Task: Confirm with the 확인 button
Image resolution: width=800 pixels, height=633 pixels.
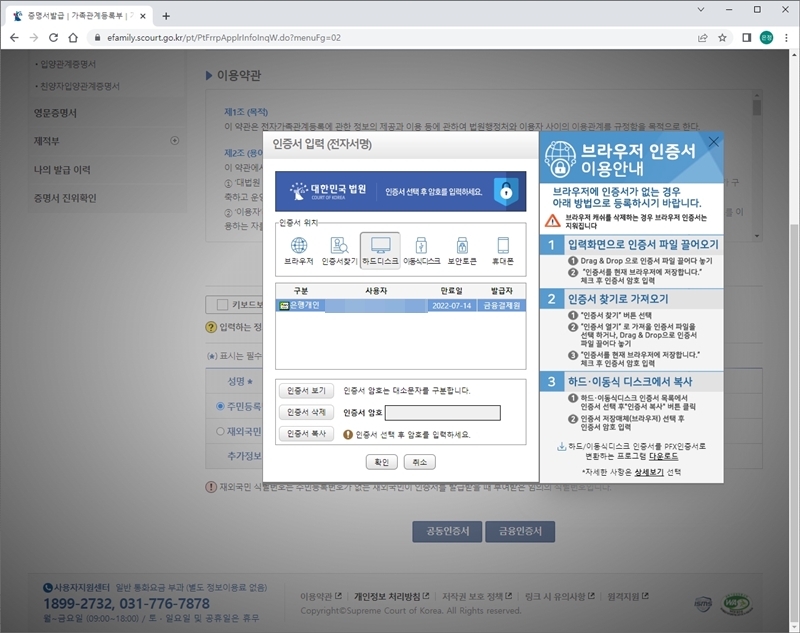Action: click(x=382, y=462)
